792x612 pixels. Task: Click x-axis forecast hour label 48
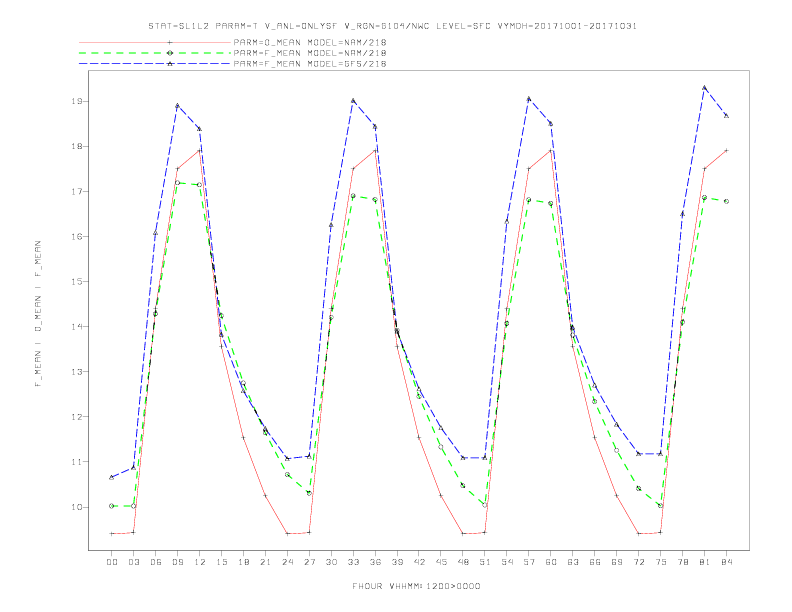tap(463, 562)
